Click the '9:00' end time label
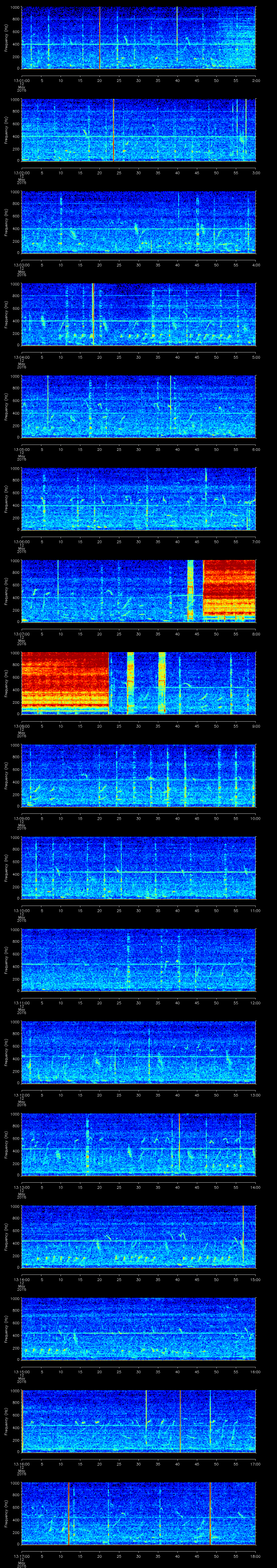 click(x=256, y=726)
